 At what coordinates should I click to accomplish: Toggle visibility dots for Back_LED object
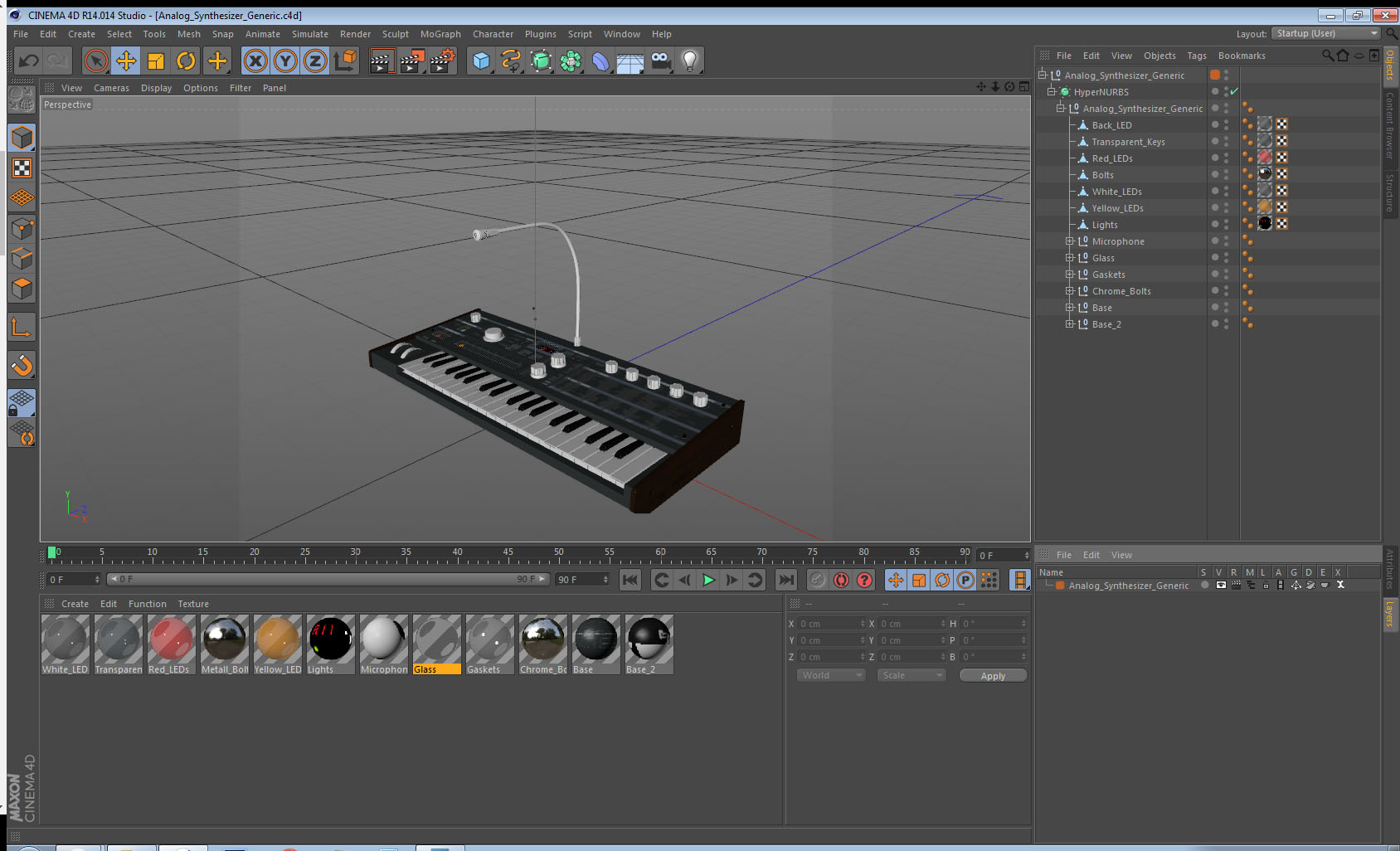(x=1226, y=124)
